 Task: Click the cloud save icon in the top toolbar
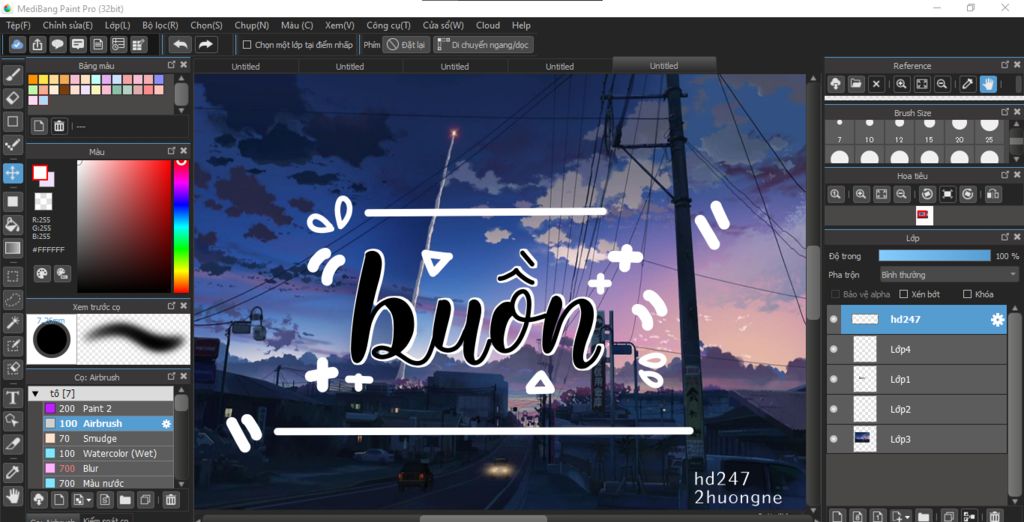[x=18, y=44]
